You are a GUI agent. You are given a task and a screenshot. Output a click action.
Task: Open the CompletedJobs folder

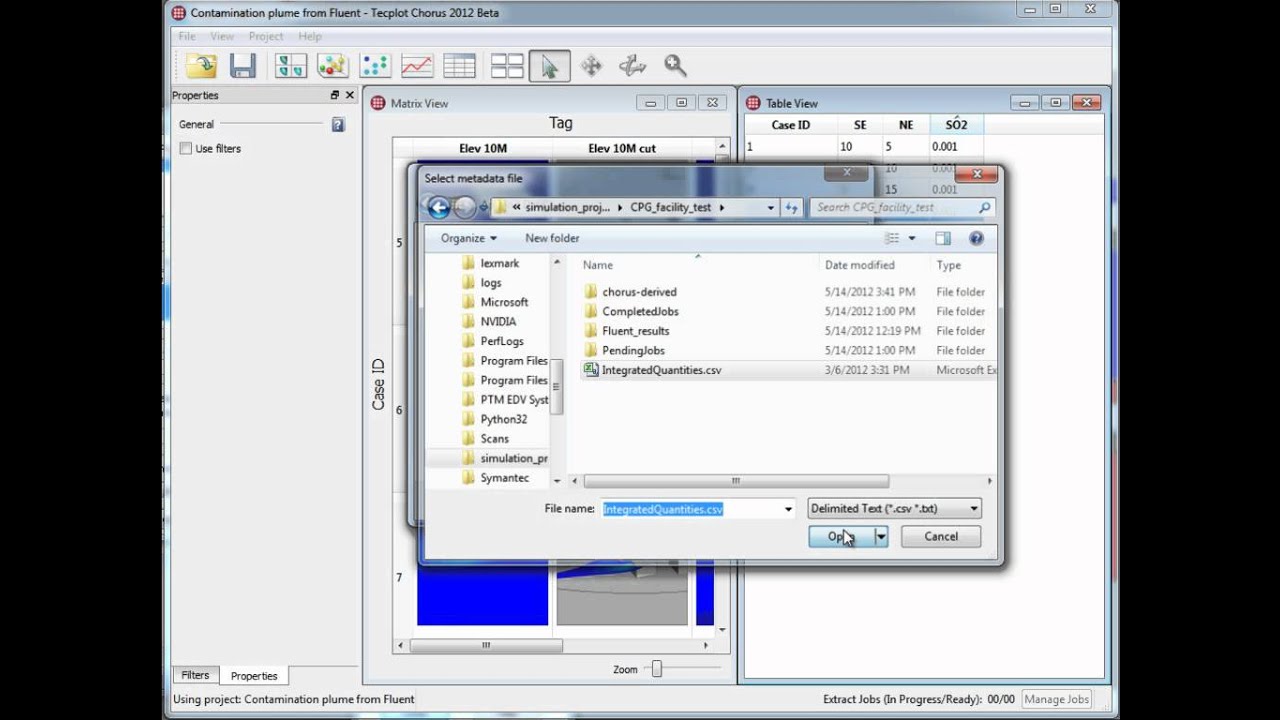pyautogui.click(x=640, y=311)
